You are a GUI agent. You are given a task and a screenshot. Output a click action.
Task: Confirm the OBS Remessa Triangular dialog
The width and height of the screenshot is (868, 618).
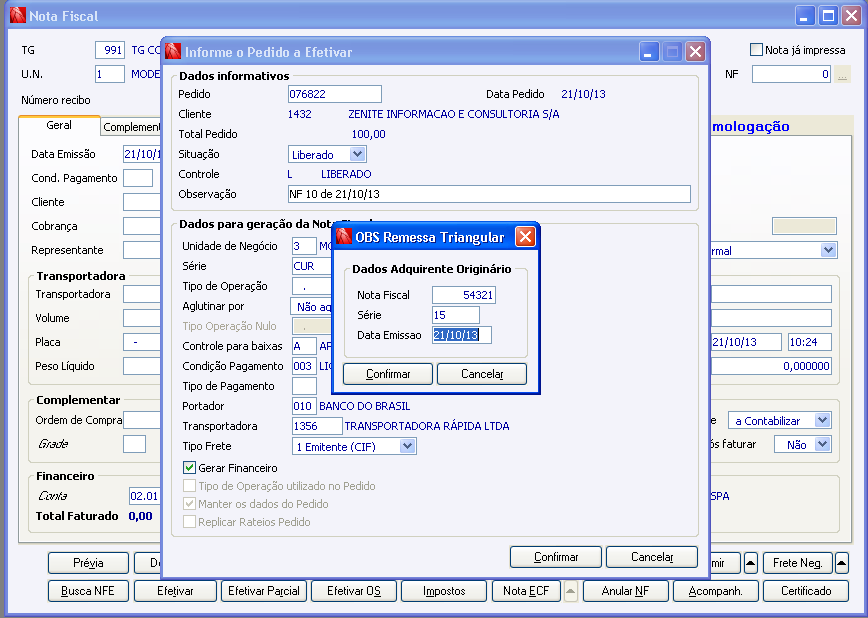[388, 374]
